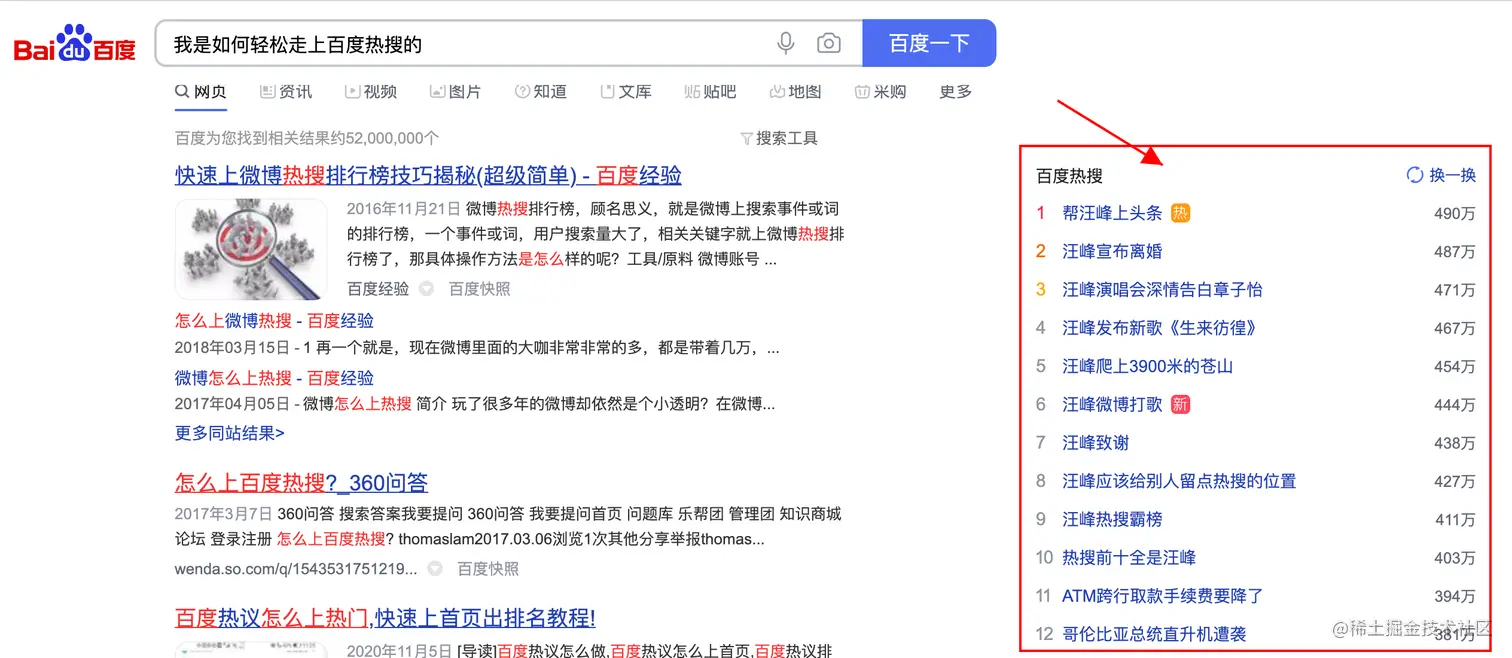
Task: Select the 网页 tab
Action: pos(201,92)
